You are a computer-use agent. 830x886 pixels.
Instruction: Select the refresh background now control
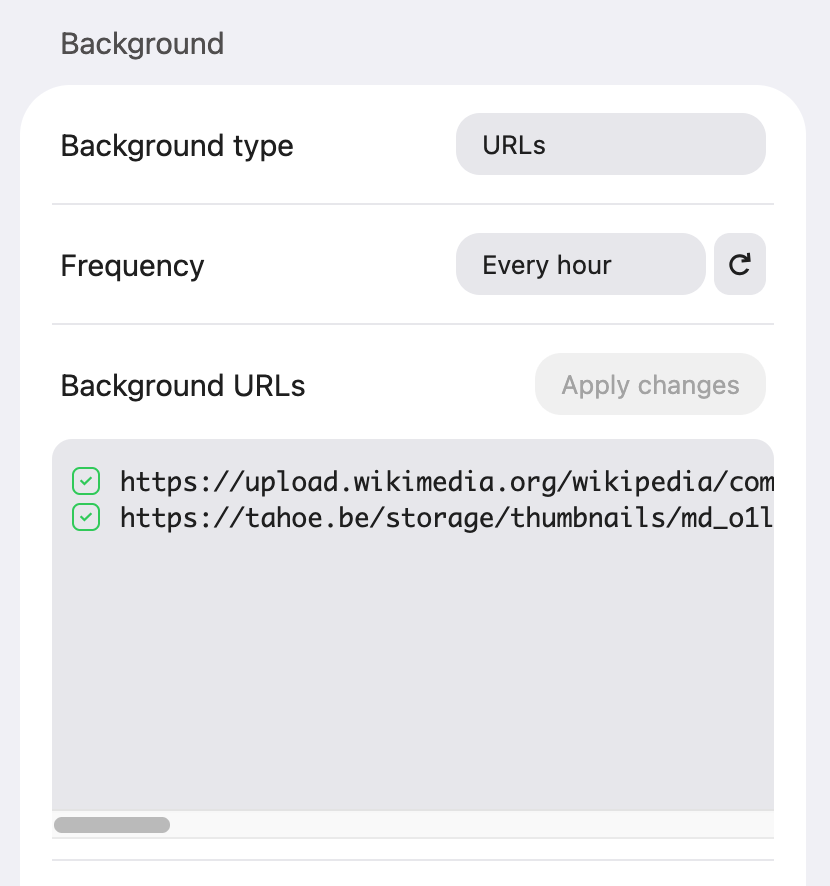739,264
